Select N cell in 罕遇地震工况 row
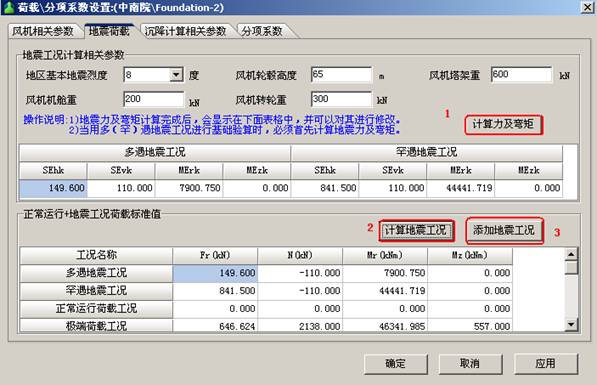 [x=300, y=291]
